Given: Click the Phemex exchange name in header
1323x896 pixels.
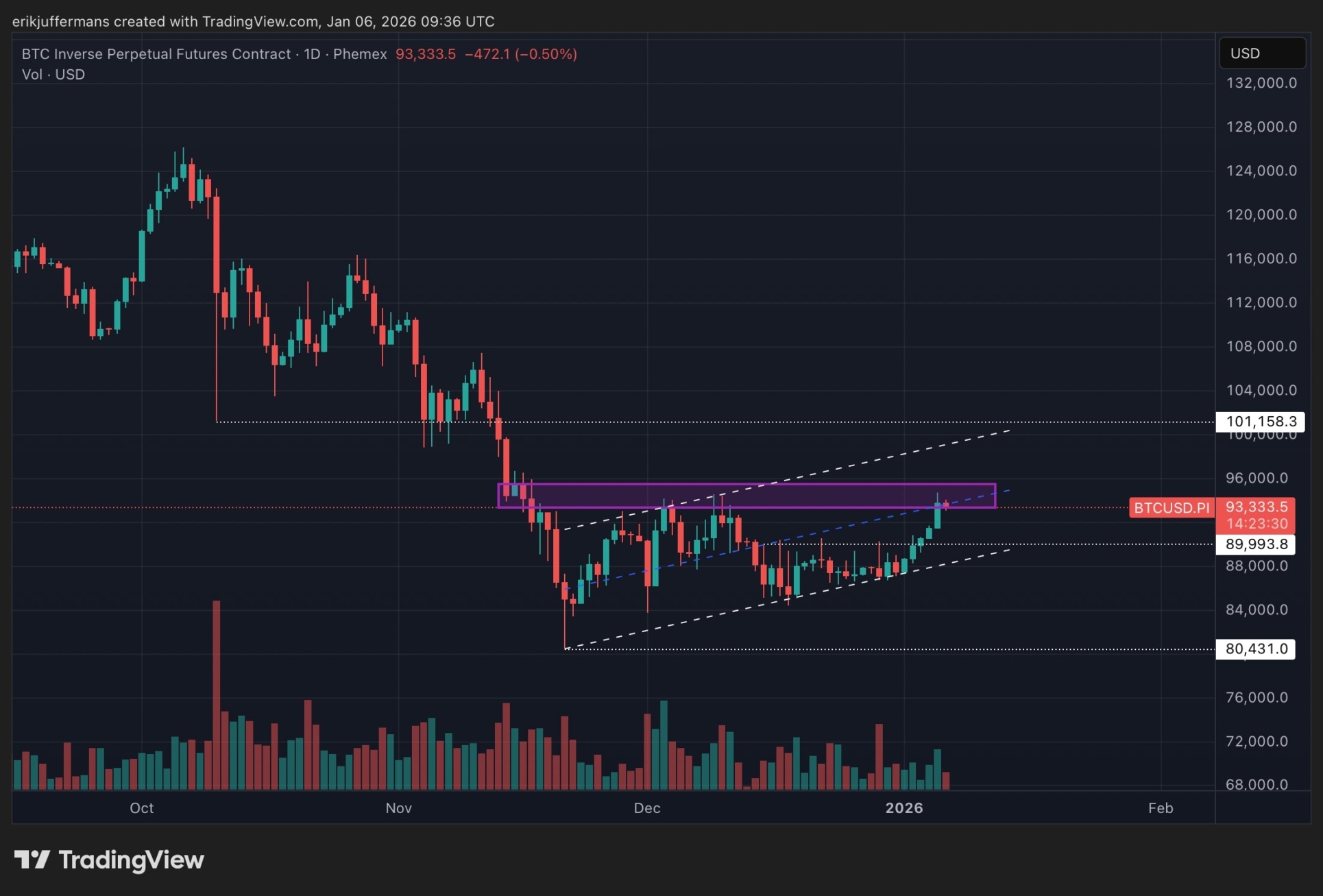Looking at the screenshot, I should pyautogui.click(x=360, y=54).
